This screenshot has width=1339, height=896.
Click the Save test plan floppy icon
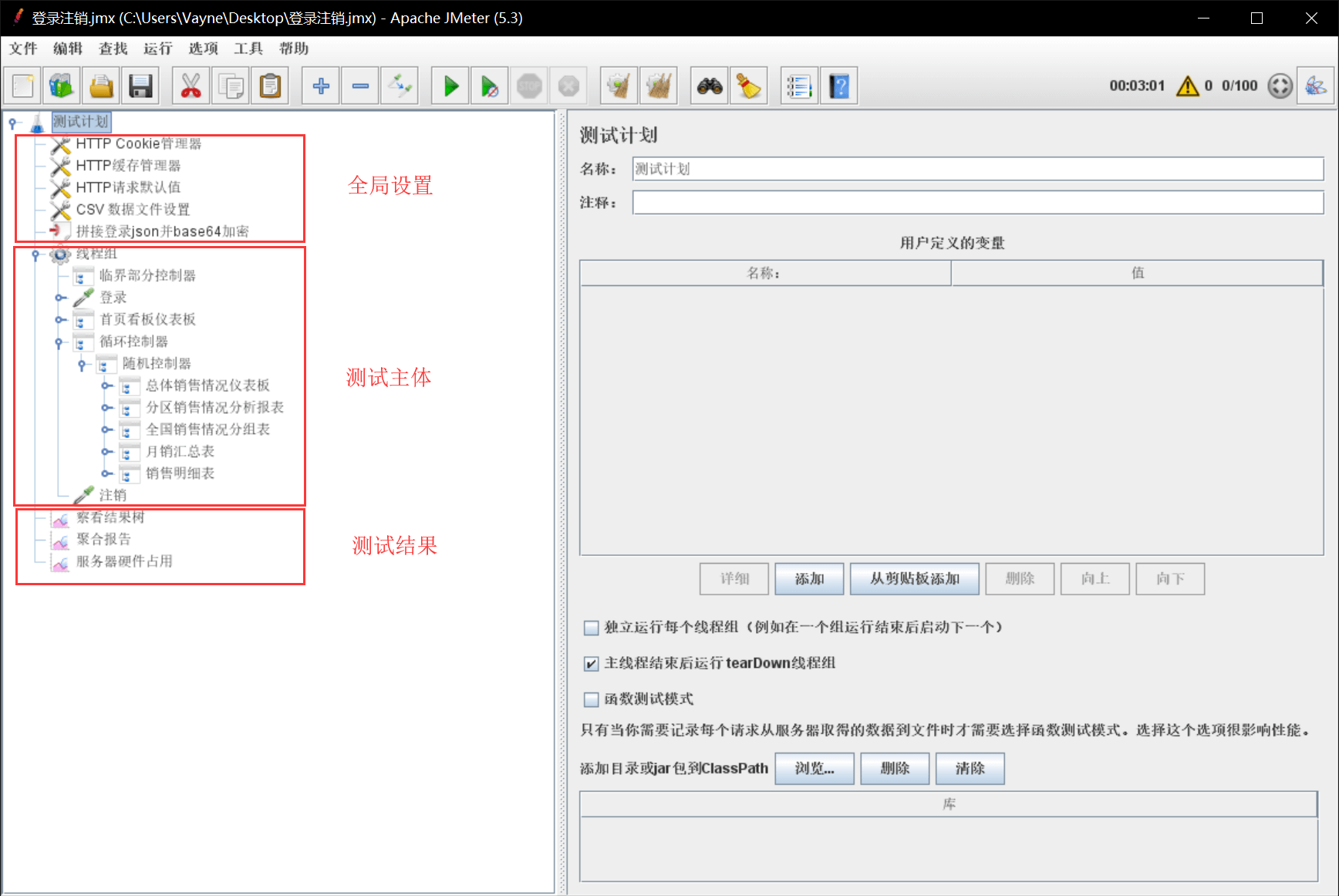tap(140, 86)
